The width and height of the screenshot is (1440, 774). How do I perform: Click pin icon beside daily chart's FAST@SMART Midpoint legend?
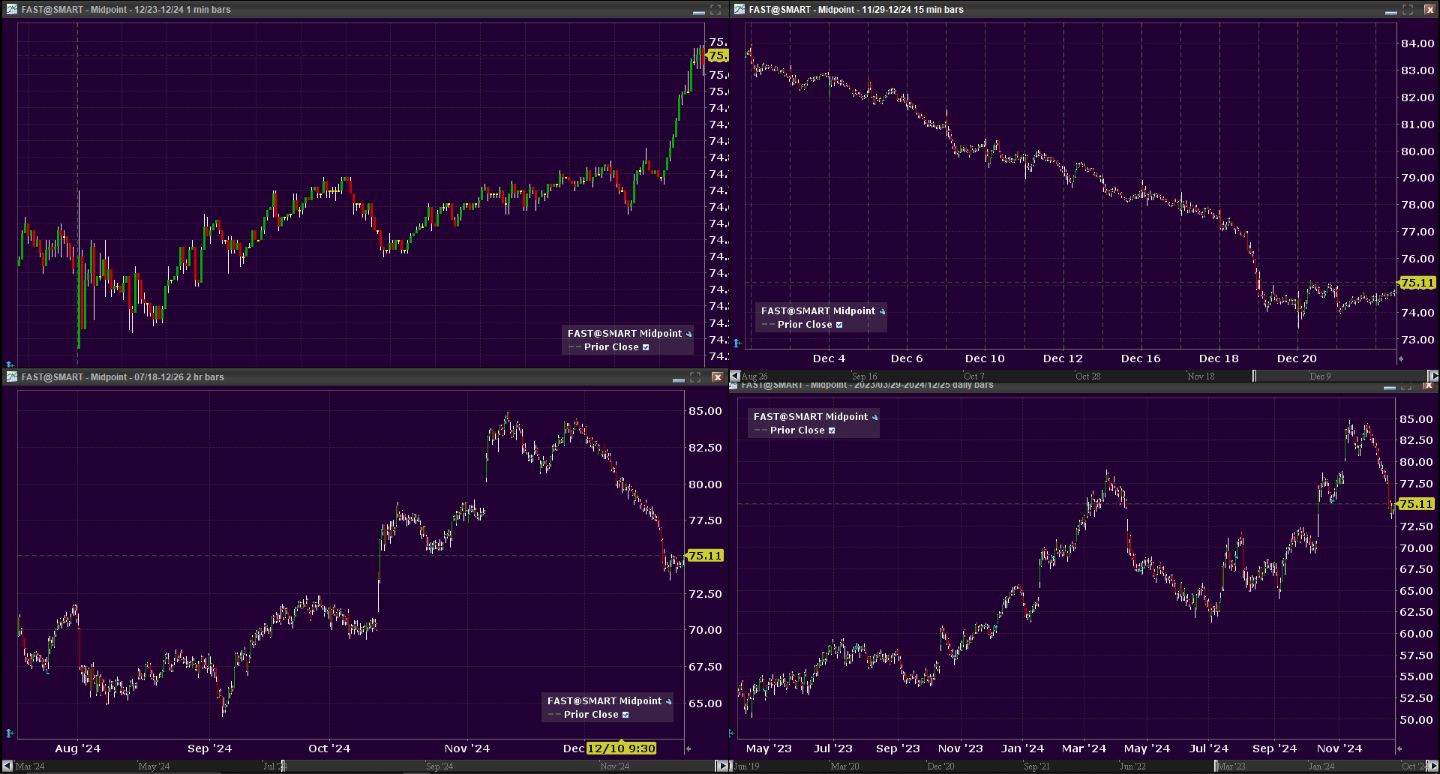pos(874,417)
